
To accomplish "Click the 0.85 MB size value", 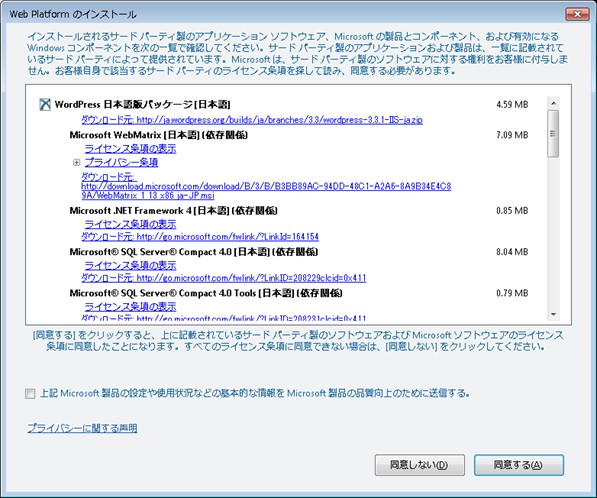I will pos(512,211).
